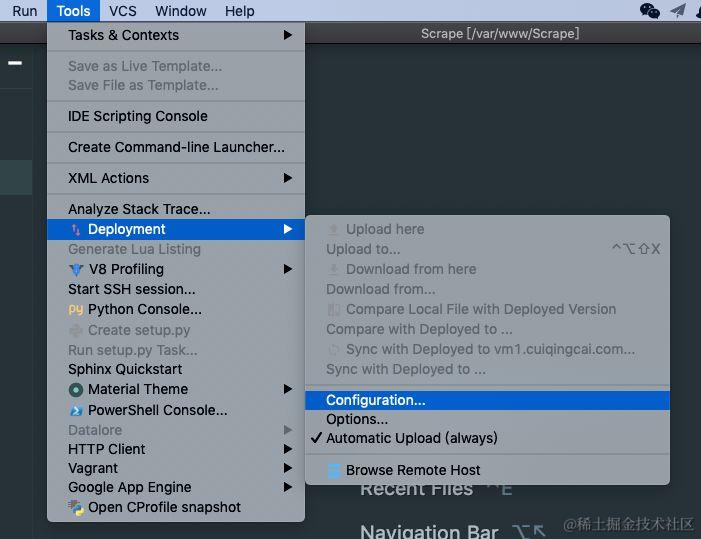Viewport: 701px width, 539px height.
Task: Open Python Console
Action: tap(176, 309)
